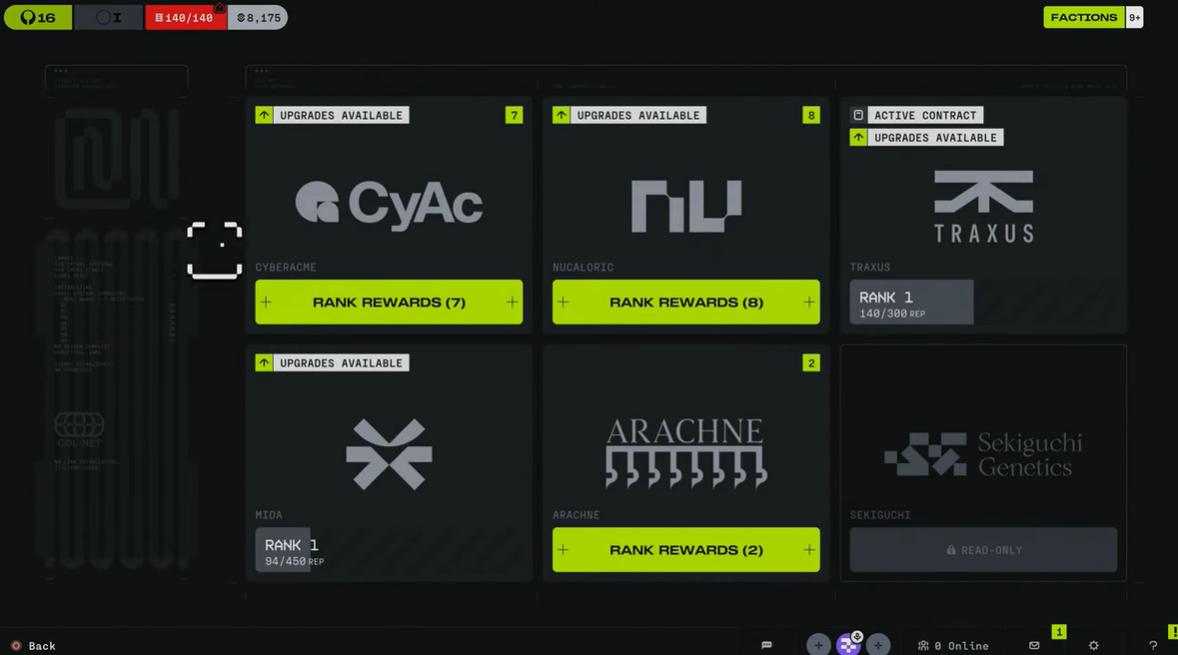The height and width of the screenshot is (655, 1178).
Task: Click the MIDA Rank 1 progress bar
Action: click(388, 550)
